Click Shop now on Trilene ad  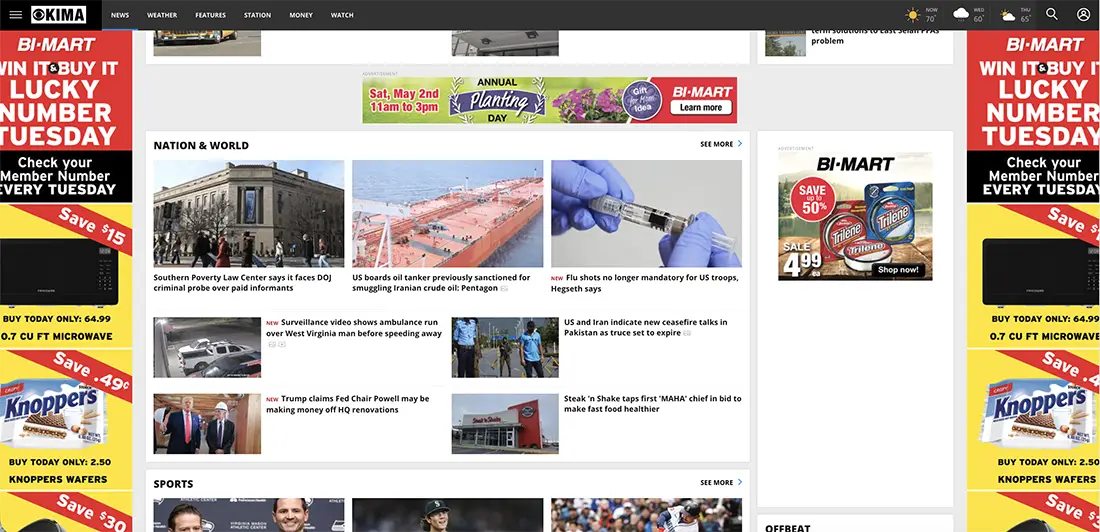pos(897,270)
